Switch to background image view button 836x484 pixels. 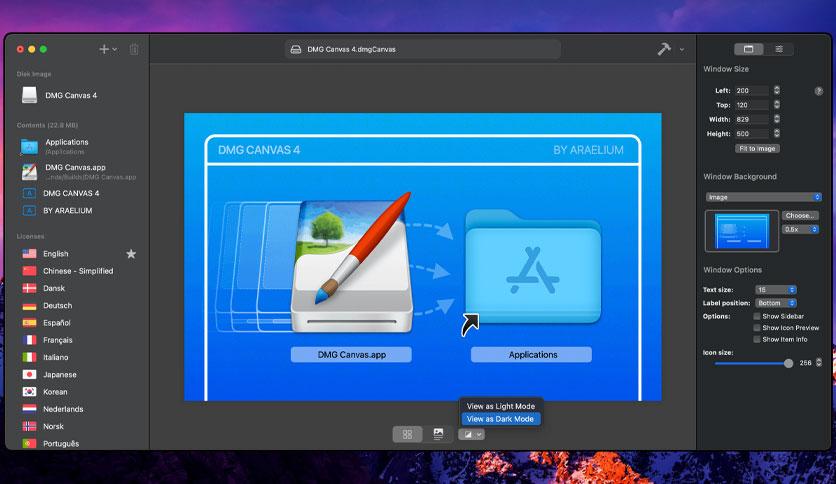pos(438,434)
